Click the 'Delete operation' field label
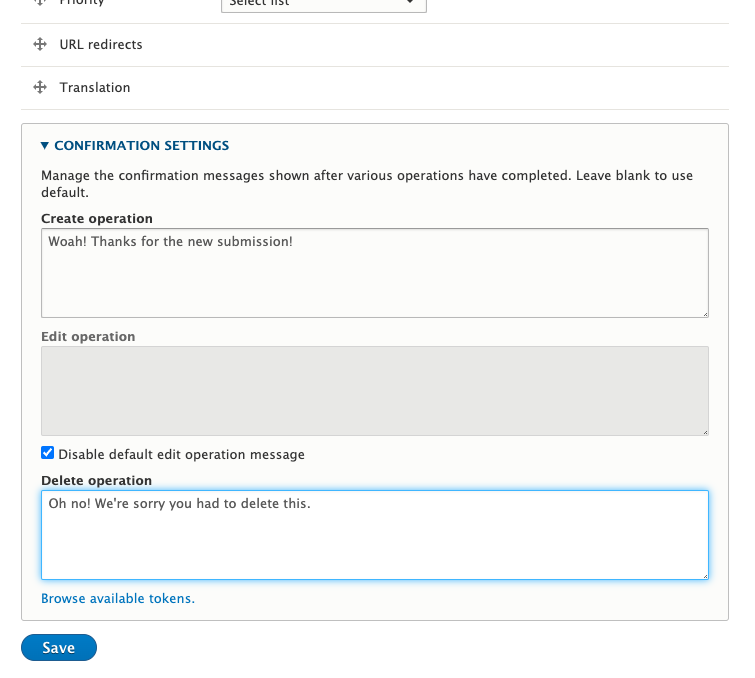This screenshot has width=755, height=678. (96, 481)
